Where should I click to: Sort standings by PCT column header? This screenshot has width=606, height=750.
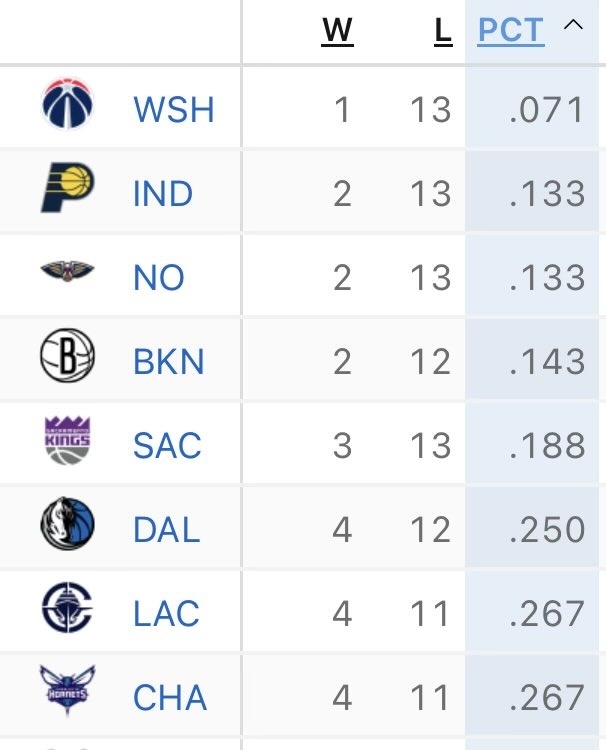(x=510, y=31)
